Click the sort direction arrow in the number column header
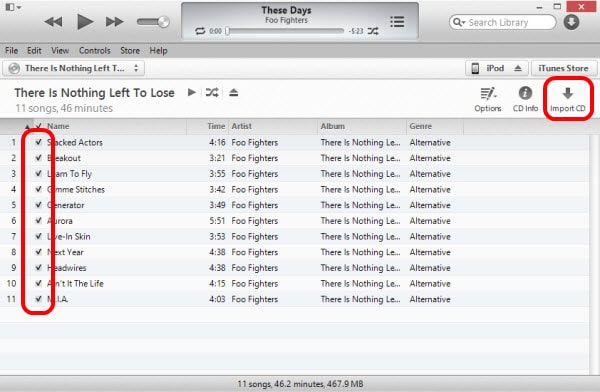The image size is (600, 392). (27, 126)
